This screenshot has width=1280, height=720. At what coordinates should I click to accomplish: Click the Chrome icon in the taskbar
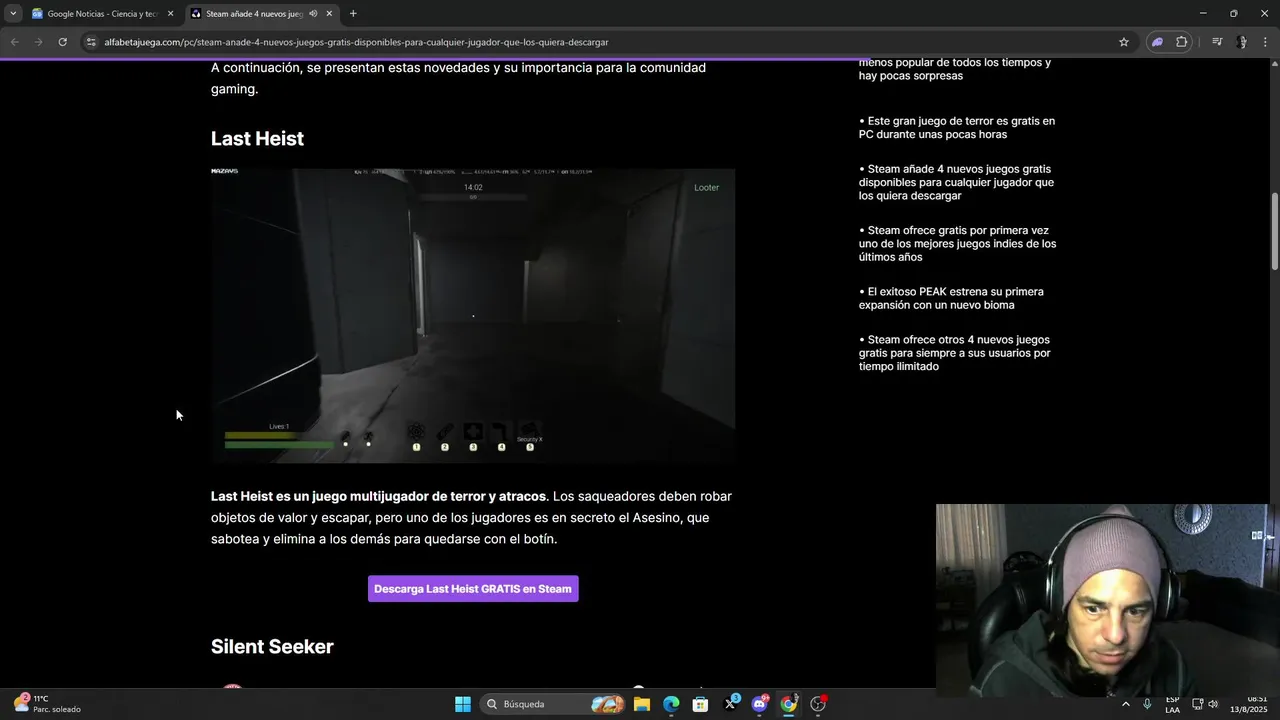pyautogui.click(x=789, y=704)
